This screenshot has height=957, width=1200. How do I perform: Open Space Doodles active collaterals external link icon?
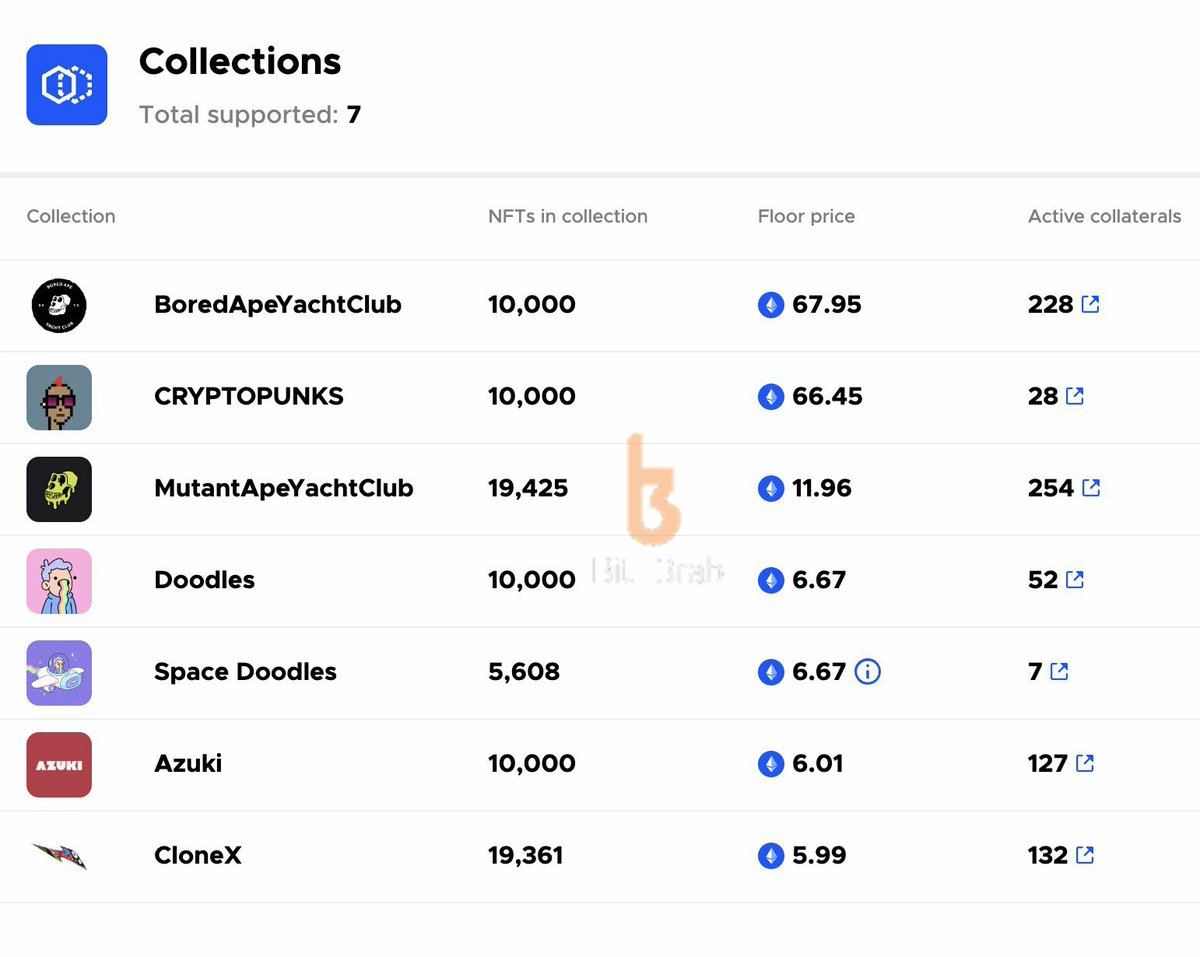[x=1060, y=672]
